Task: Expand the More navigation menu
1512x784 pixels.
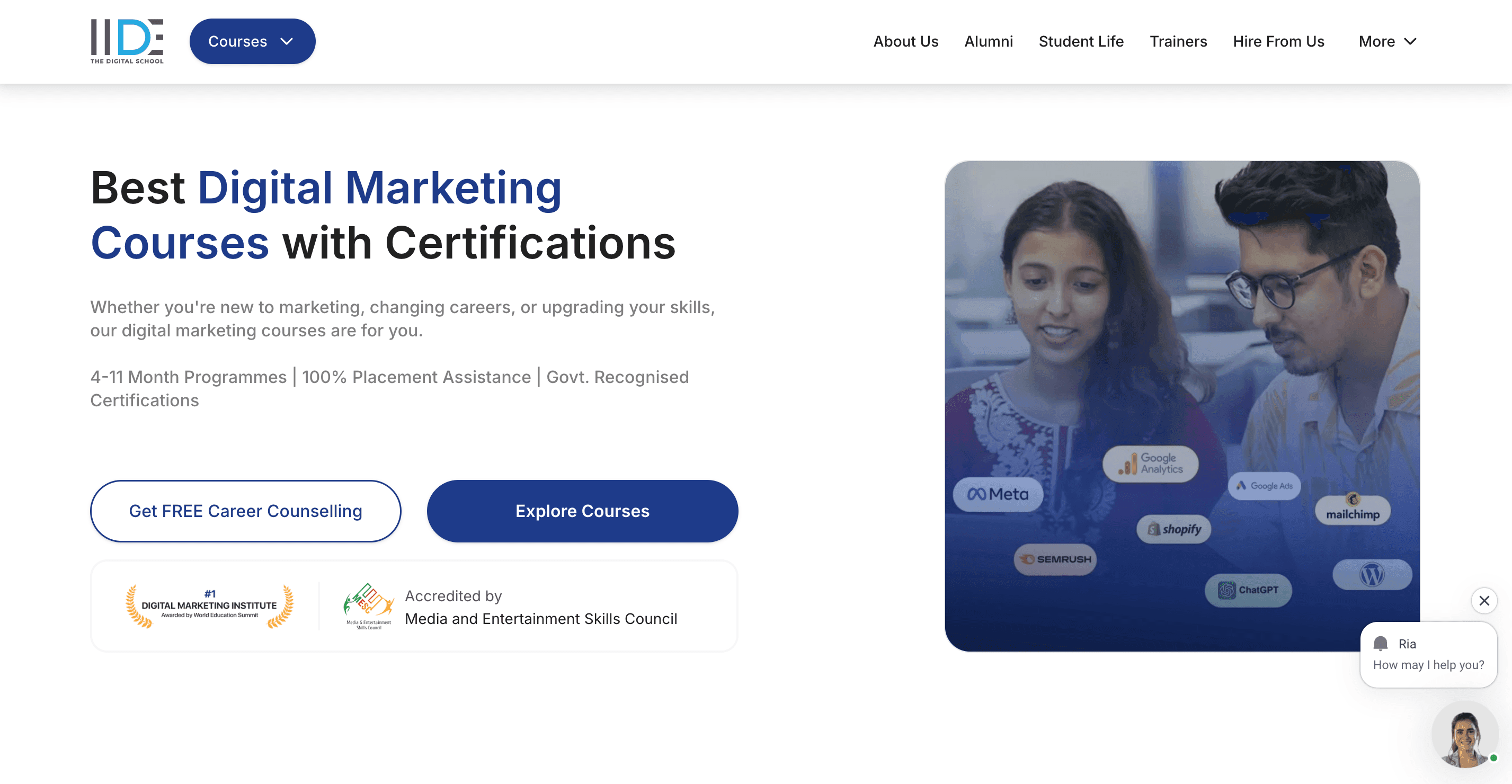Action: click(x=1388, y=42)
